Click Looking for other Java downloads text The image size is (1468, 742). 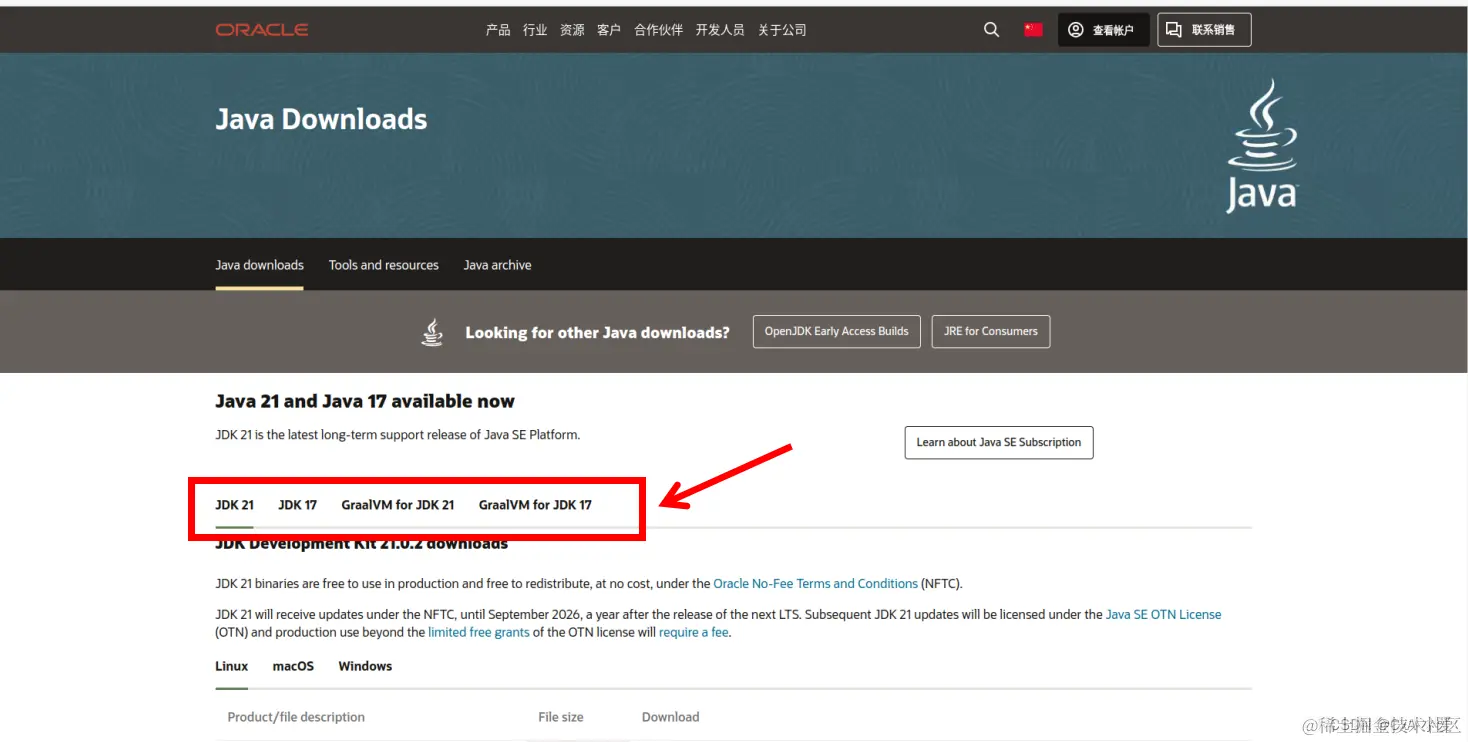pyautogui.click(x=597, y=333)
